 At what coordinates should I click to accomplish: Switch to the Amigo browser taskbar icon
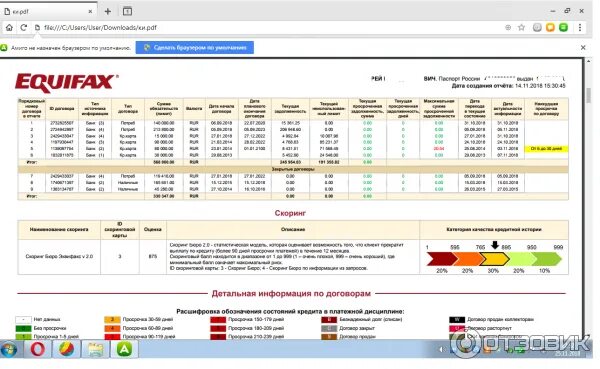point(124,349)
